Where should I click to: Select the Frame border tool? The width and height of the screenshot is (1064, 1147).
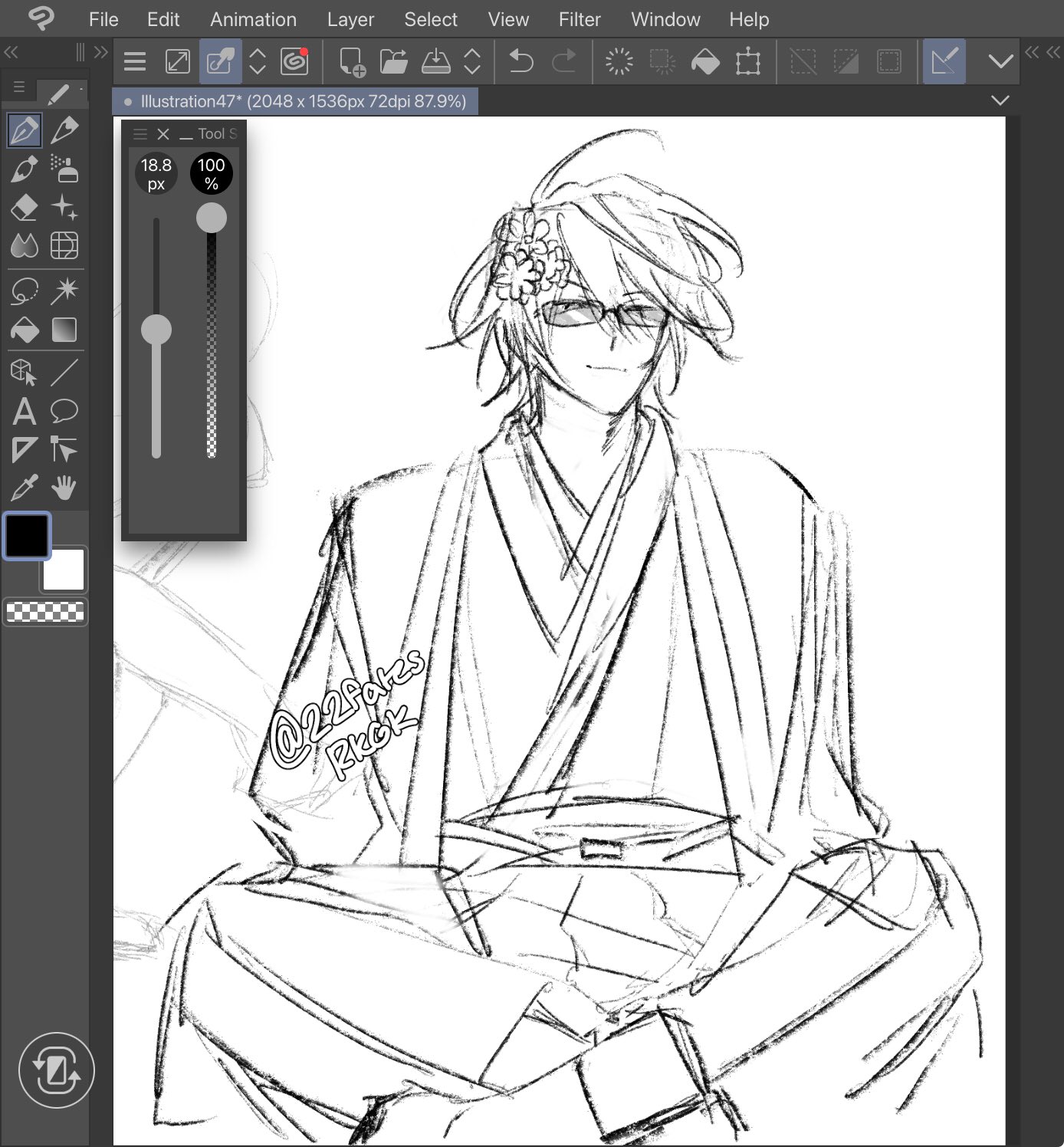pos(25,449)
